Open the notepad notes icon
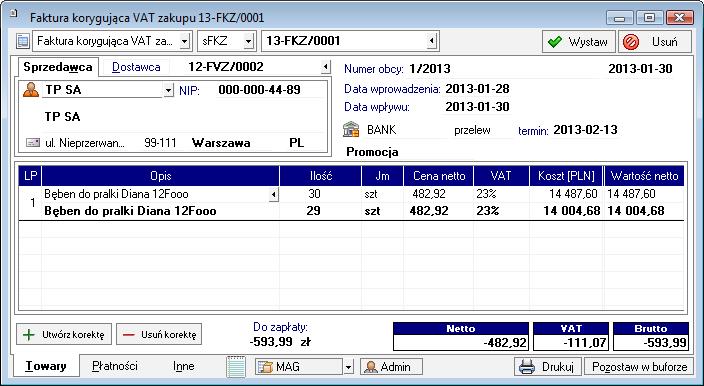704x386 pixels. [x=236, y=367]
